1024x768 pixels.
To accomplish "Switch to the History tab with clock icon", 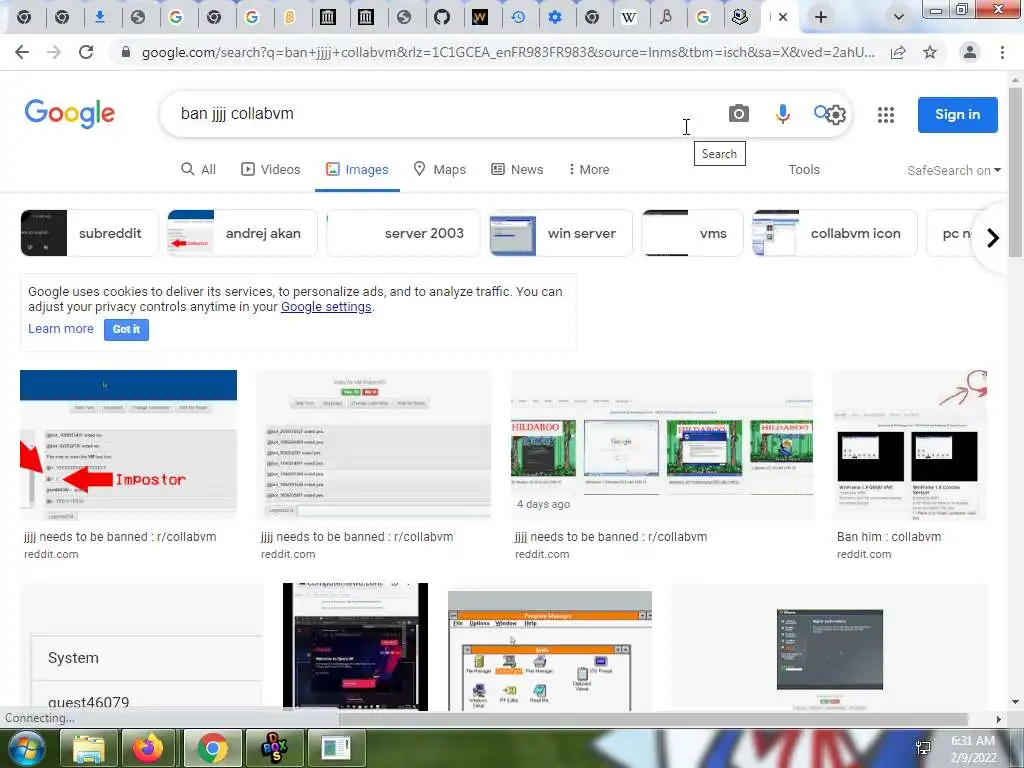I will pos(518,17).
